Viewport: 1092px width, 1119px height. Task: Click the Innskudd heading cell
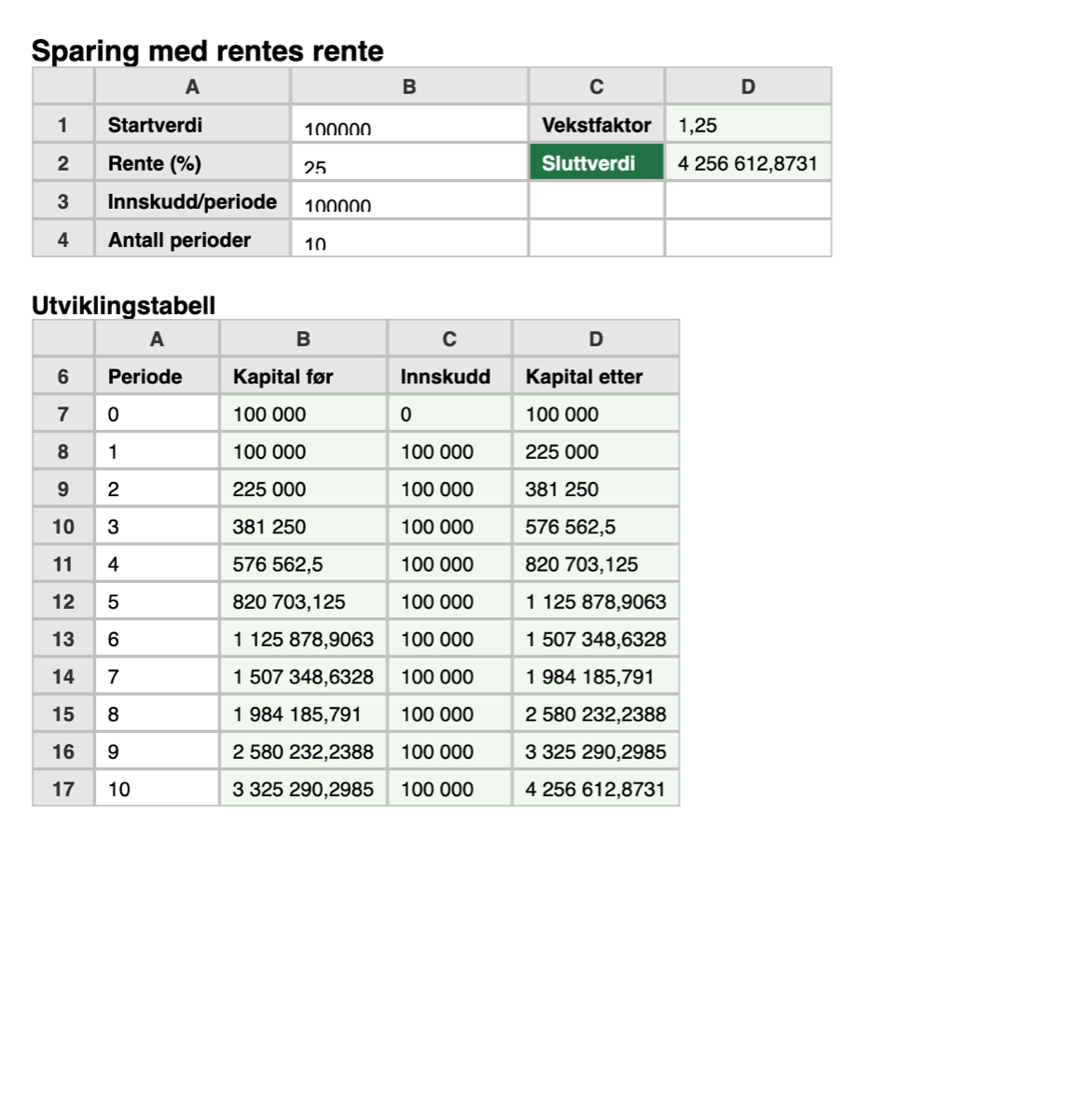[449, 377]
